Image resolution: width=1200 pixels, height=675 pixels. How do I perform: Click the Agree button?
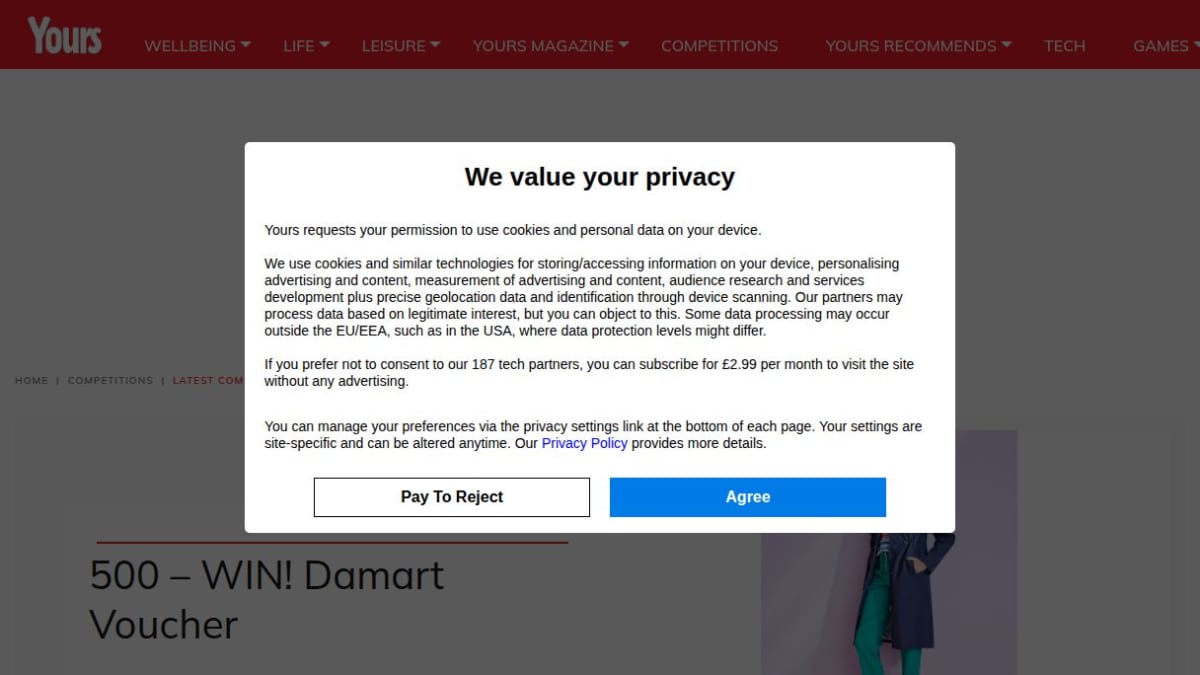pyautogui.click(x=748, y=497)
